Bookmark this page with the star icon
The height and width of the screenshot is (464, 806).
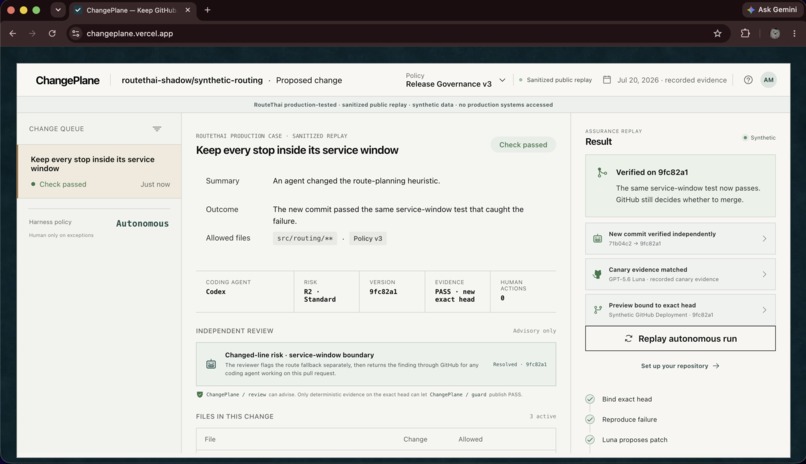[717, 33]
